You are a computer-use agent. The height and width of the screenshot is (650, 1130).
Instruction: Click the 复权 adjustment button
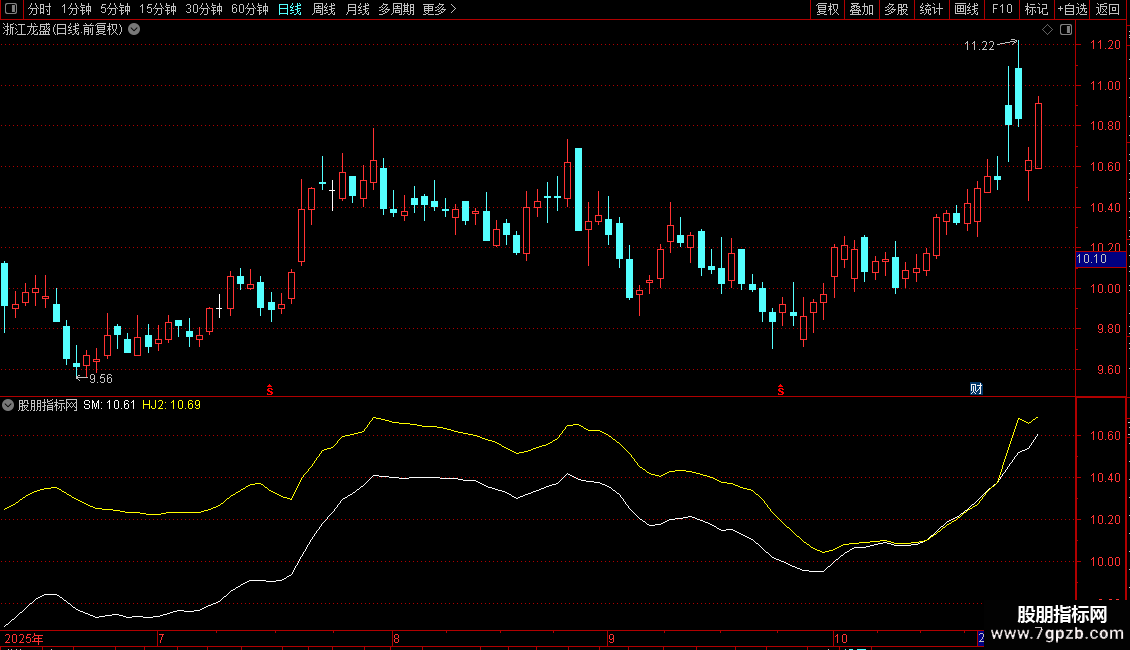point(827,9)
